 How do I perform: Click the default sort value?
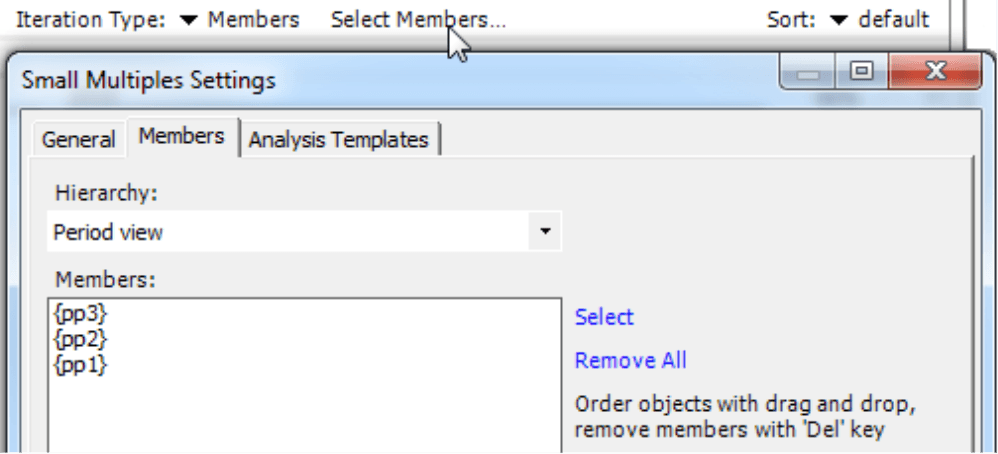pos(894,20)
